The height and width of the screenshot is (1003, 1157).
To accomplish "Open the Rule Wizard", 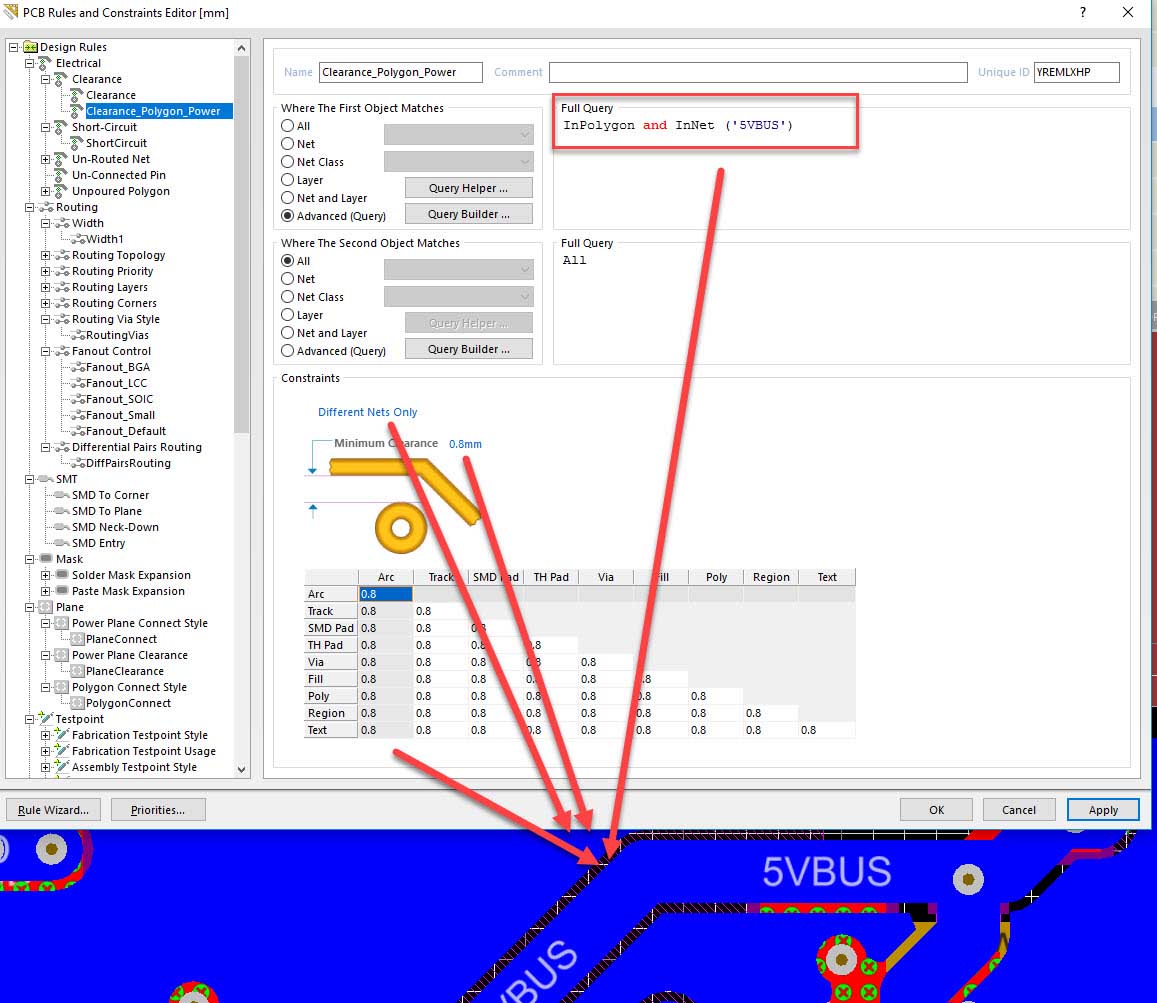I will pyautogui.click(x=53, y=810).
